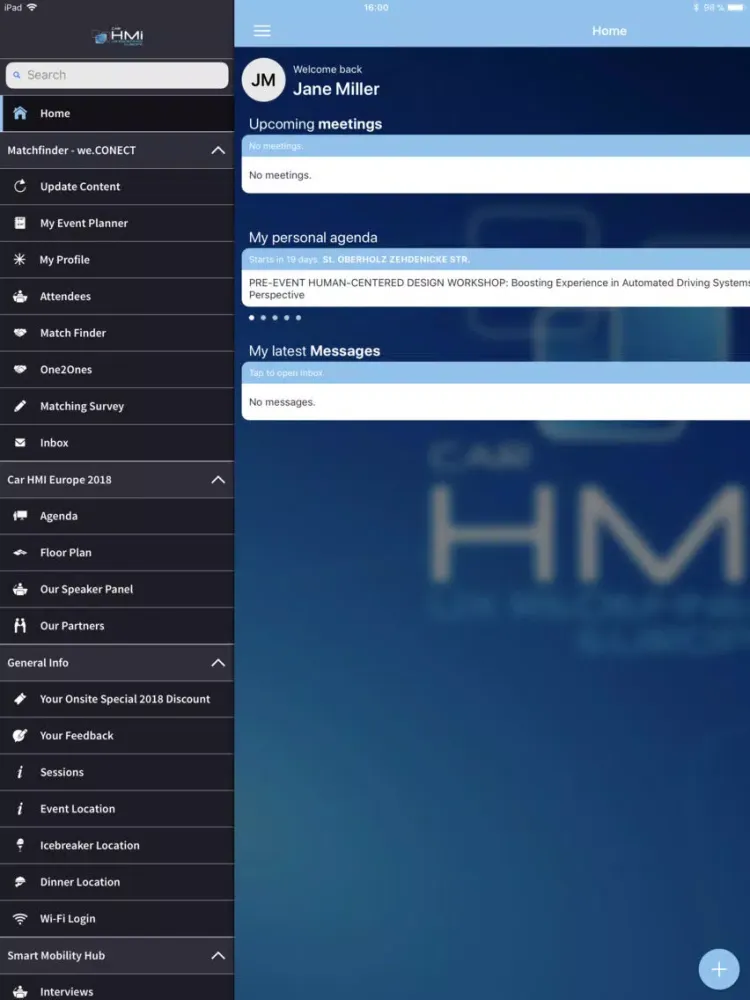Open Matching Survey list item

pos(117,406)
